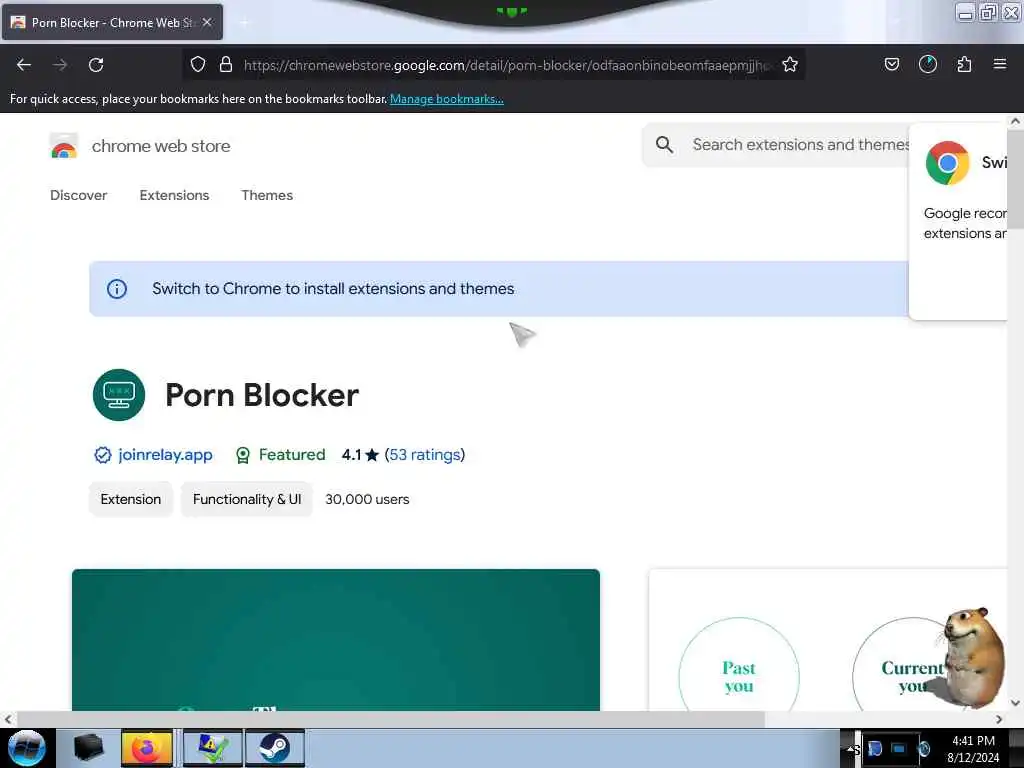
Task: Open the Manage bookmarks link
Action: coord(447,99)
